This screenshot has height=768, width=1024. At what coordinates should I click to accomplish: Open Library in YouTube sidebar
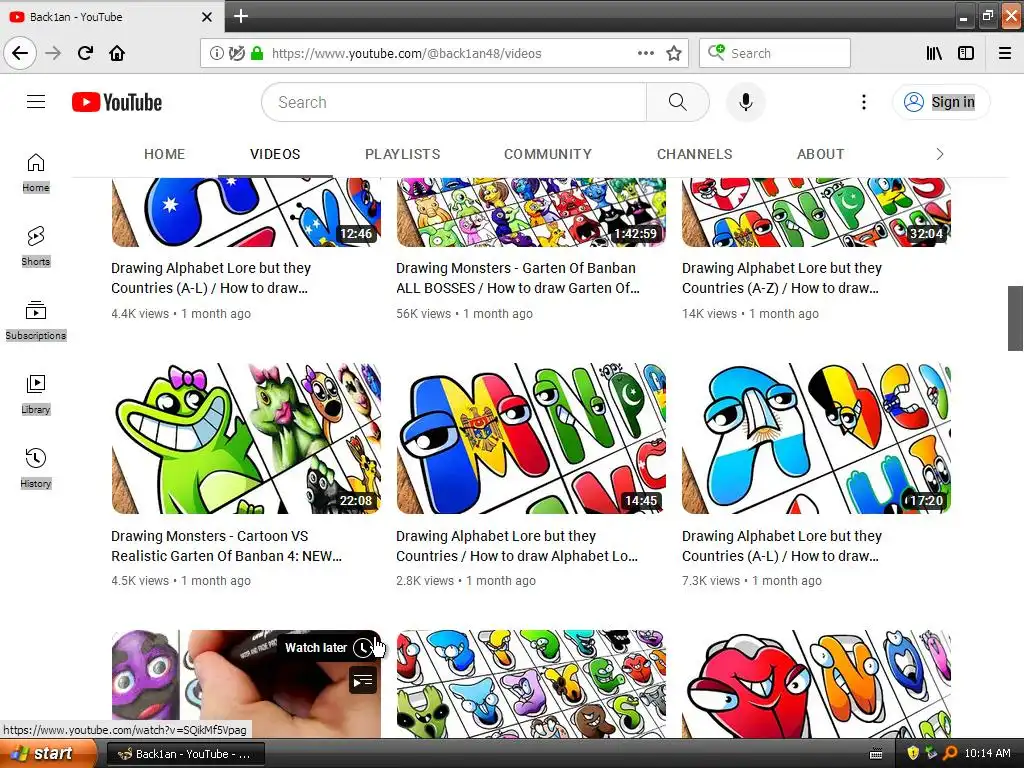coord(36,394)
